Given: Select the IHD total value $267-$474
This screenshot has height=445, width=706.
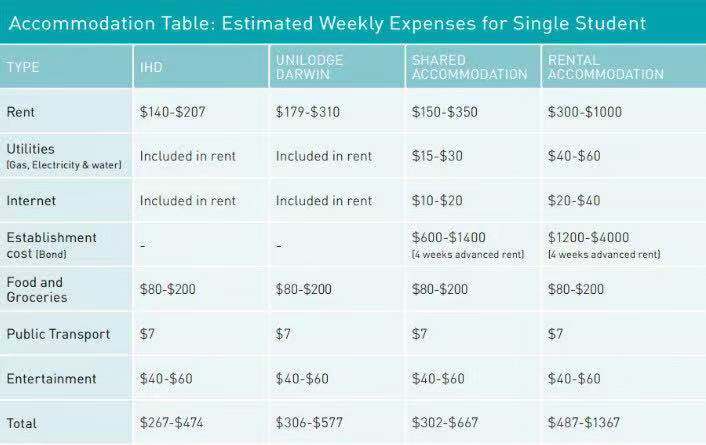Looking at the screenshot, I should coord(173,423).
